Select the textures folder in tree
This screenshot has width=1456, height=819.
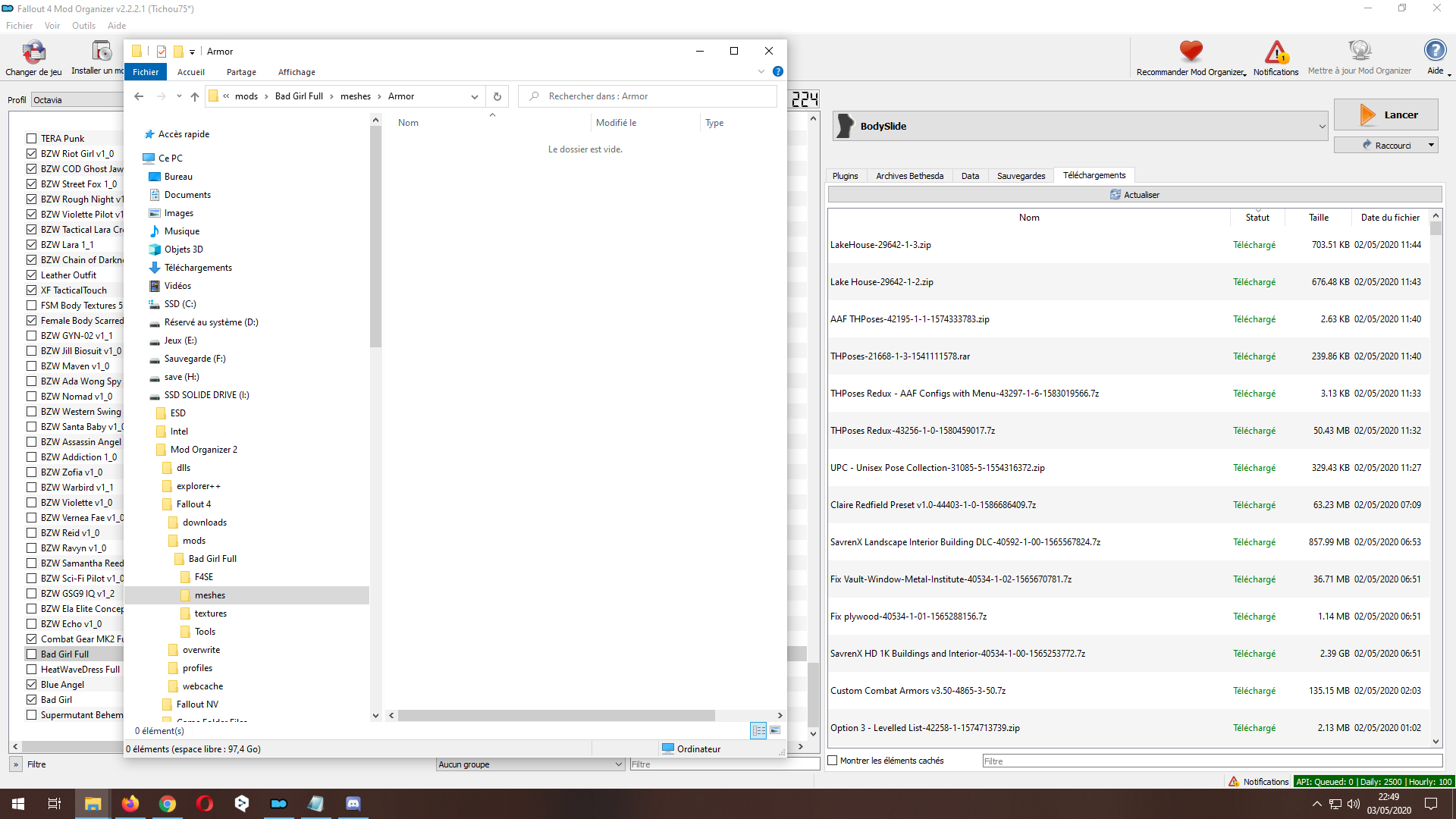pyautogui.click(x=211, y=613)
